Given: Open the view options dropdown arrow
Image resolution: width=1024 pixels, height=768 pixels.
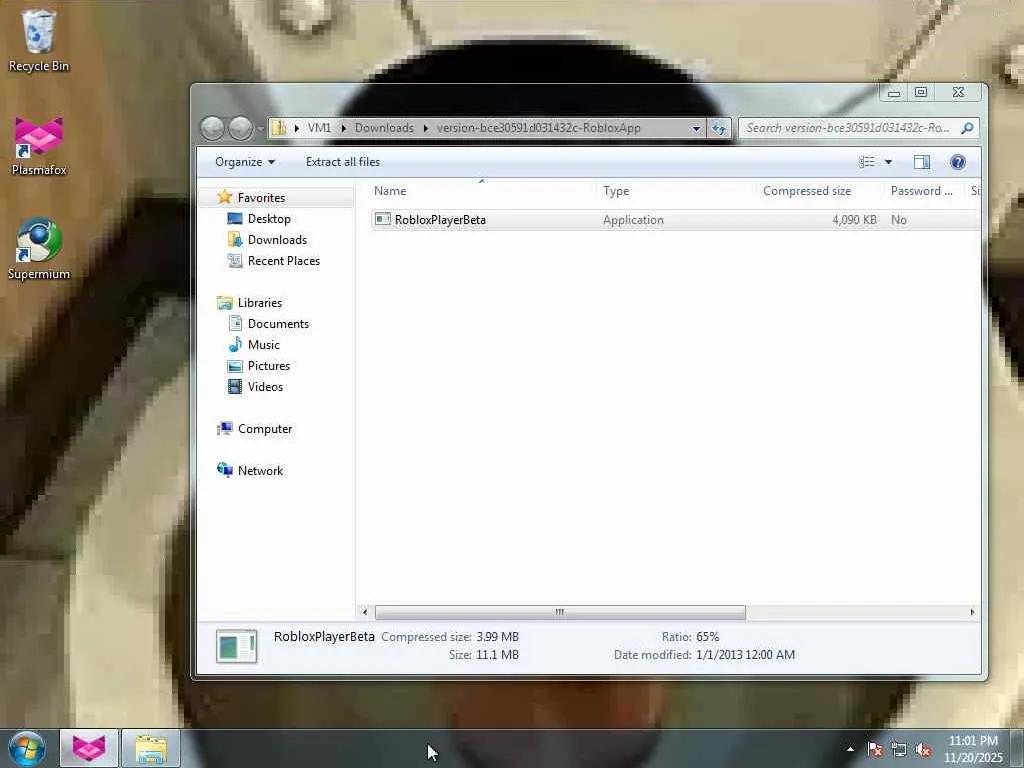Looking at the screenshot, I should pyautogui.click(x=888, y=162).
